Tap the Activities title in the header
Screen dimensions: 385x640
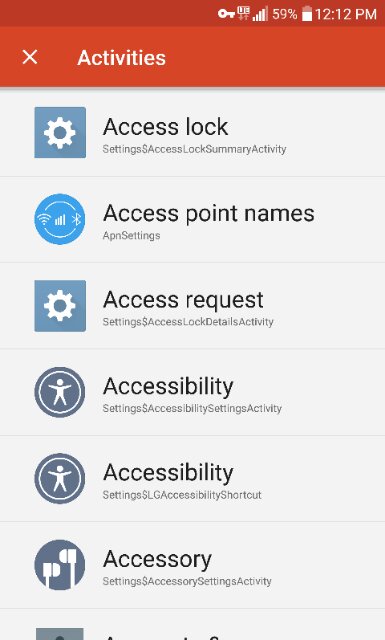pyautogui.click(x=122, y=58)
